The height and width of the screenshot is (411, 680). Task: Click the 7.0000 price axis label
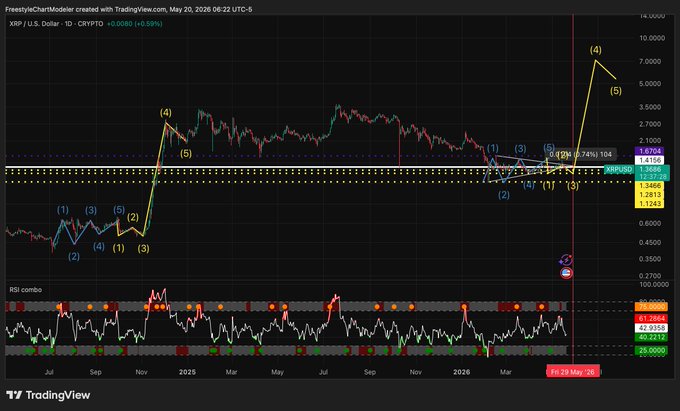coord(650,62)
